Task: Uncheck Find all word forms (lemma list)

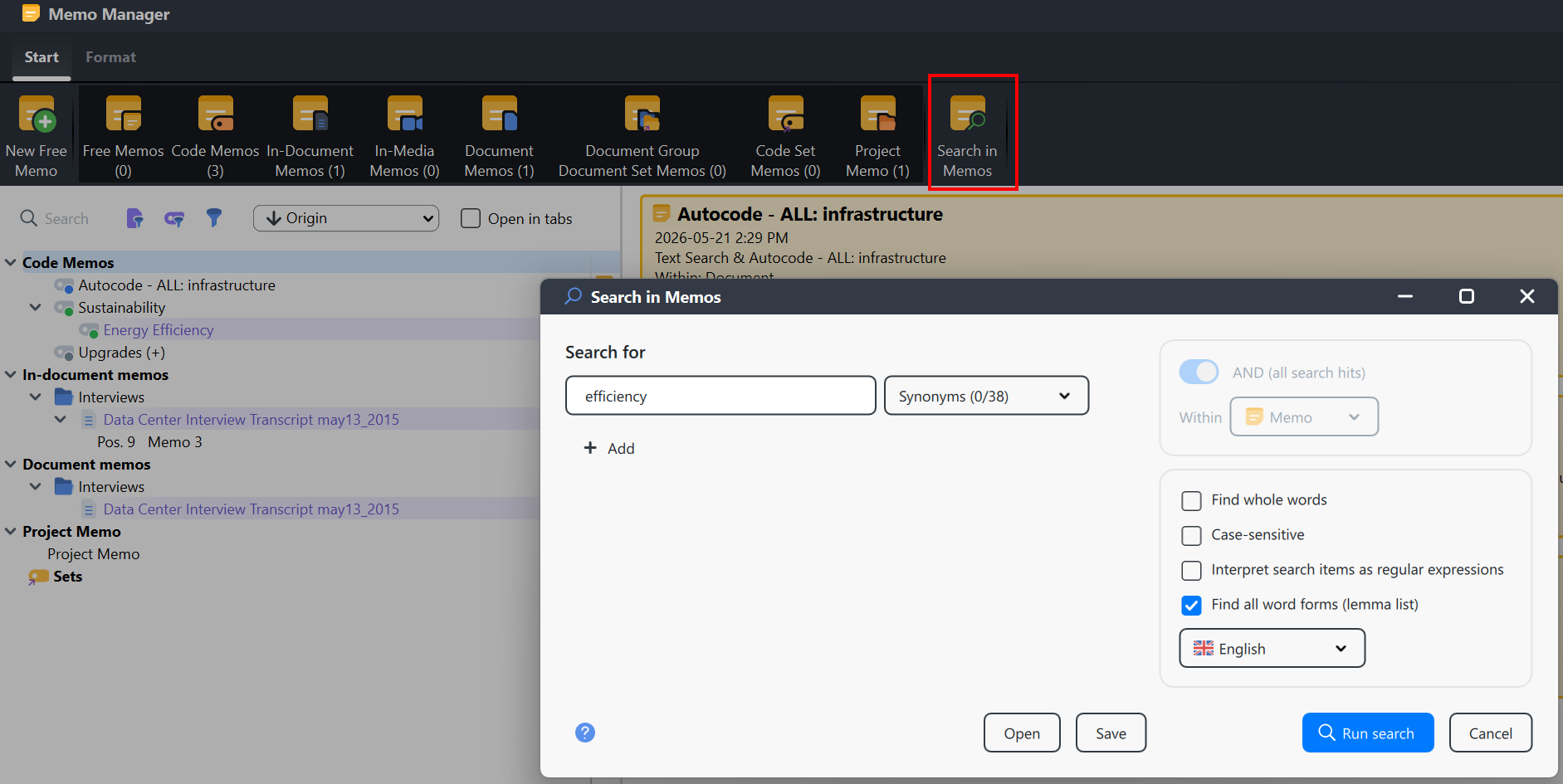Action: click(x=1191, y=605)
